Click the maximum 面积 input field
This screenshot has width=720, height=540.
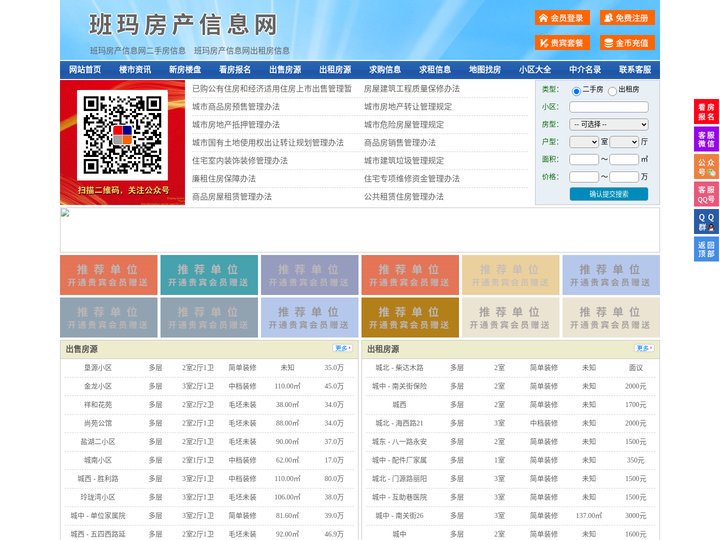[x=624, y=159]
